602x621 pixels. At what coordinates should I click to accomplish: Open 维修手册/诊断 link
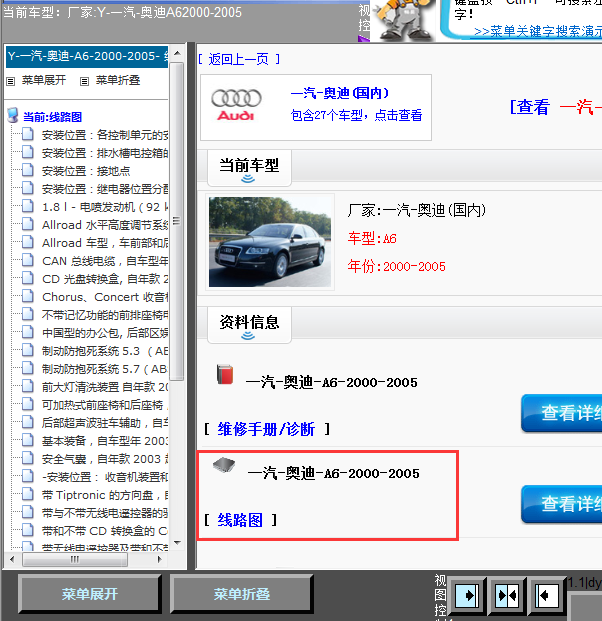(x=266, y=429)
